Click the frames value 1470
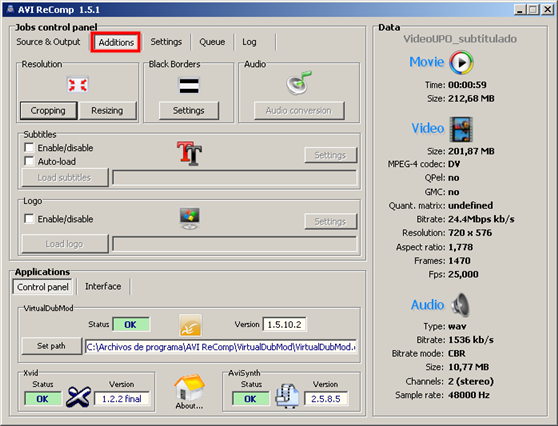The width and height of the screenshot is (558, 426). pos(459,261)
